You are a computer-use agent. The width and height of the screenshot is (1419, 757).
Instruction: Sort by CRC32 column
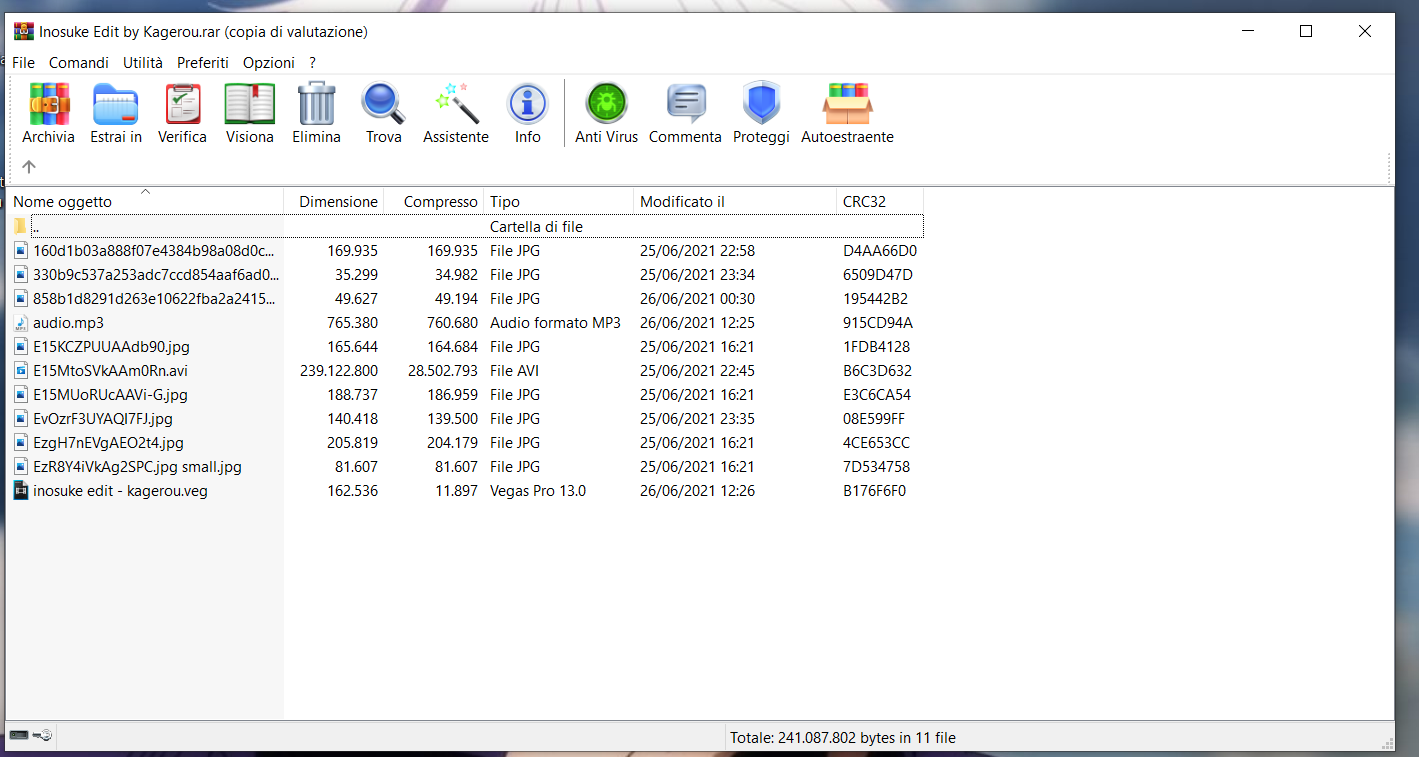click(880, 201)
